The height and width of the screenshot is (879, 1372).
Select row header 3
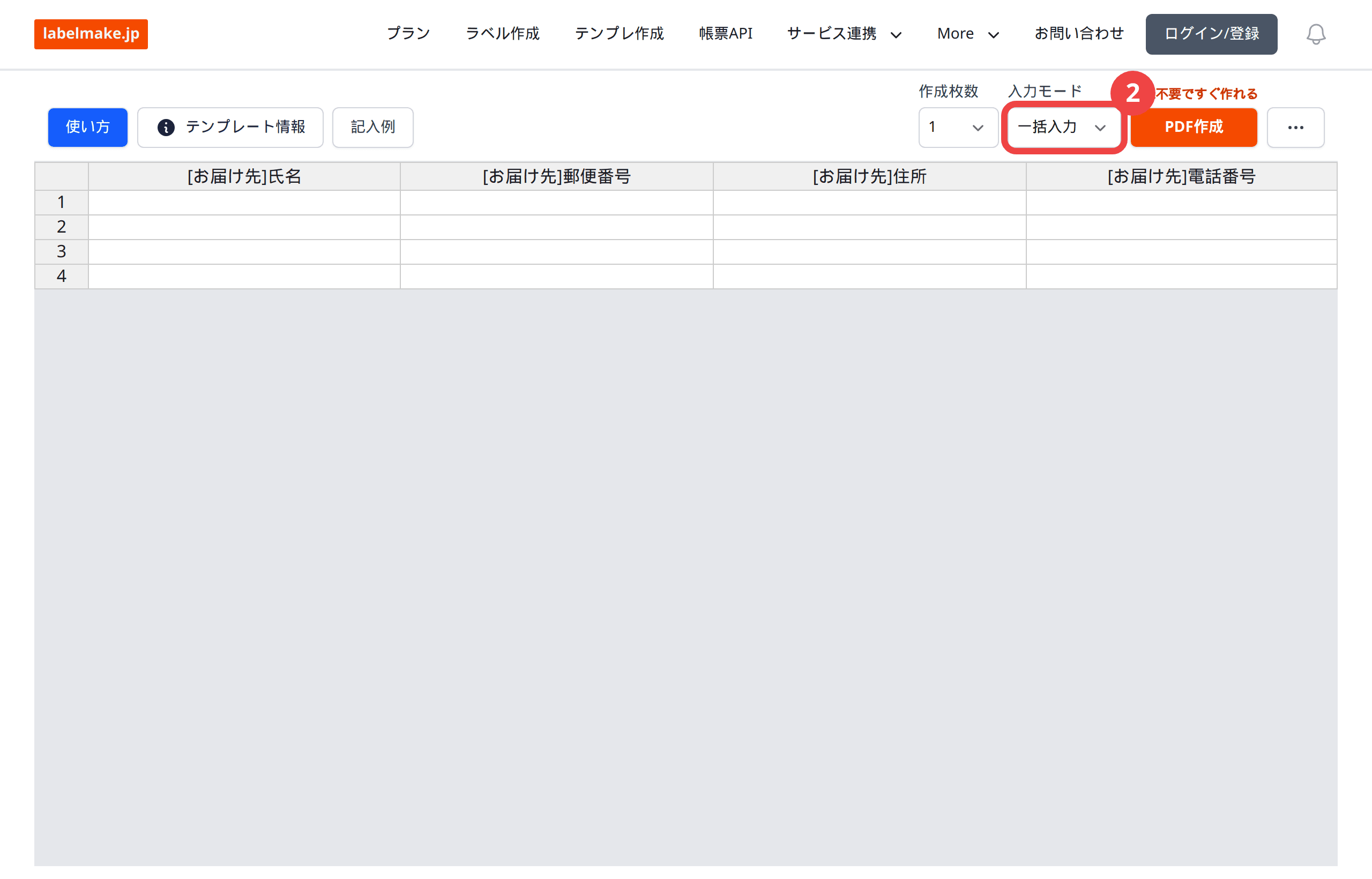(62, 252)
